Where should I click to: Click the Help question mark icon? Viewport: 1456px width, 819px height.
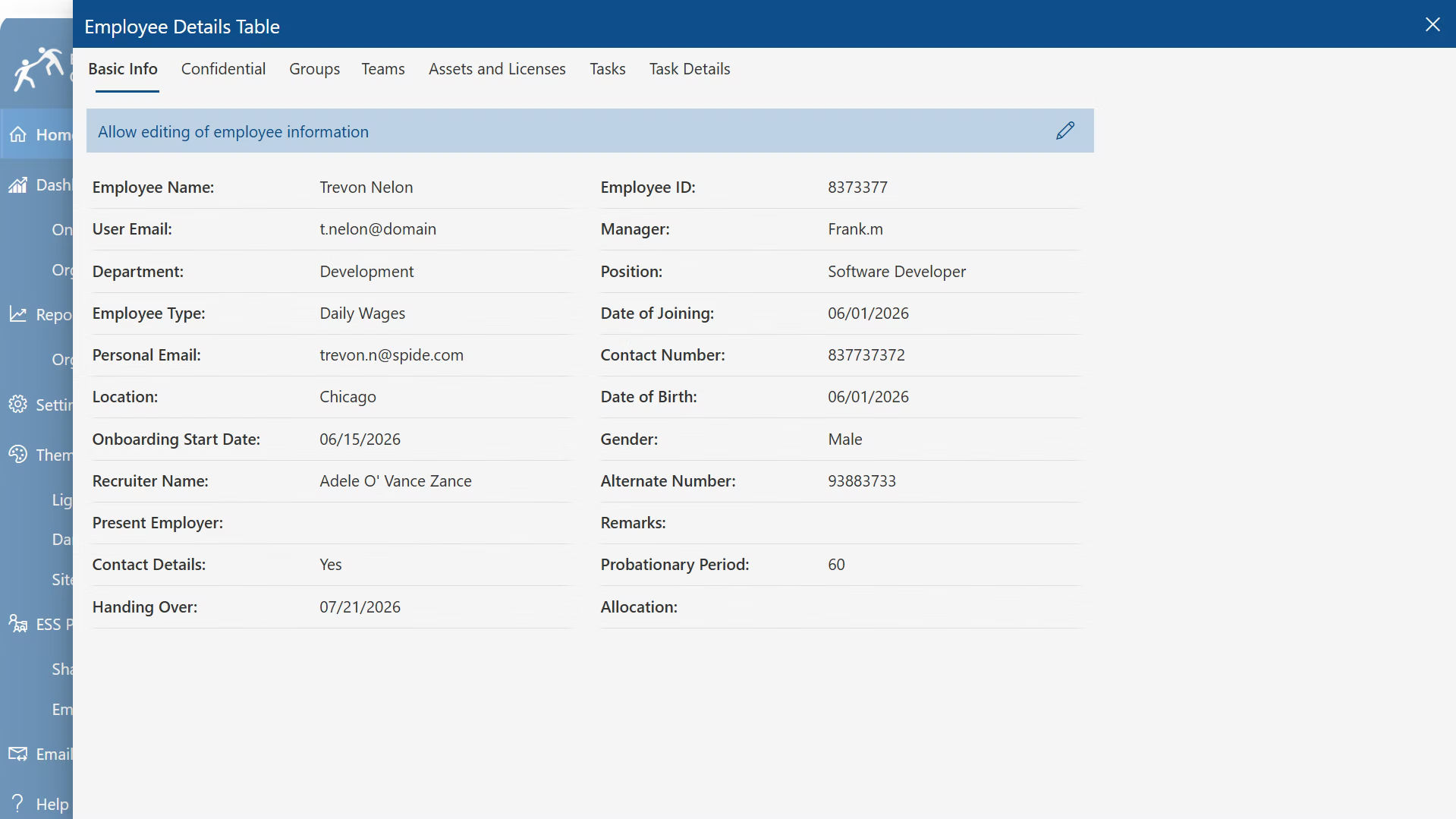point(18,803)
